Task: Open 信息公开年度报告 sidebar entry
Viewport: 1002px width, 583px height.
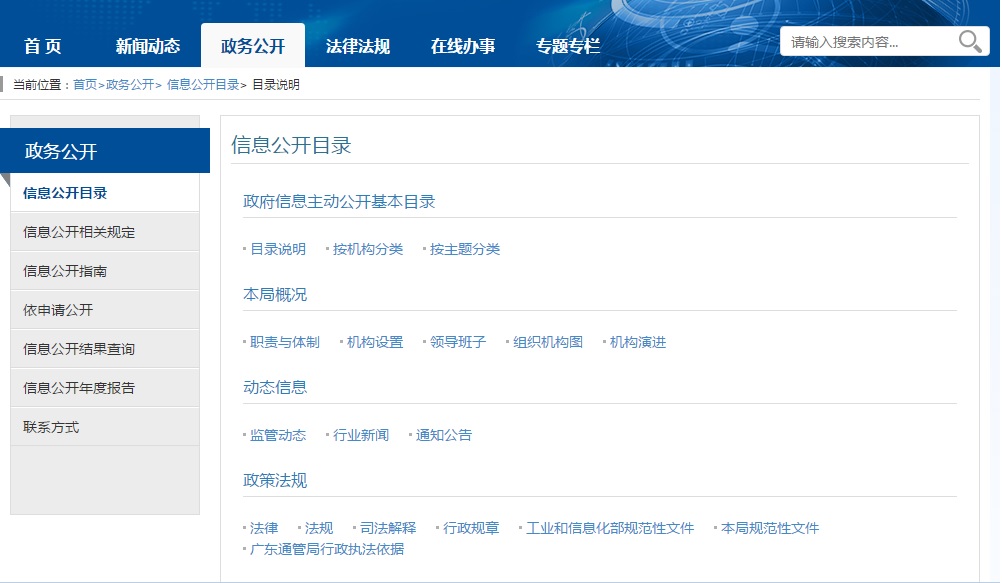Action: pyautogui.click(x=79, y=388)
